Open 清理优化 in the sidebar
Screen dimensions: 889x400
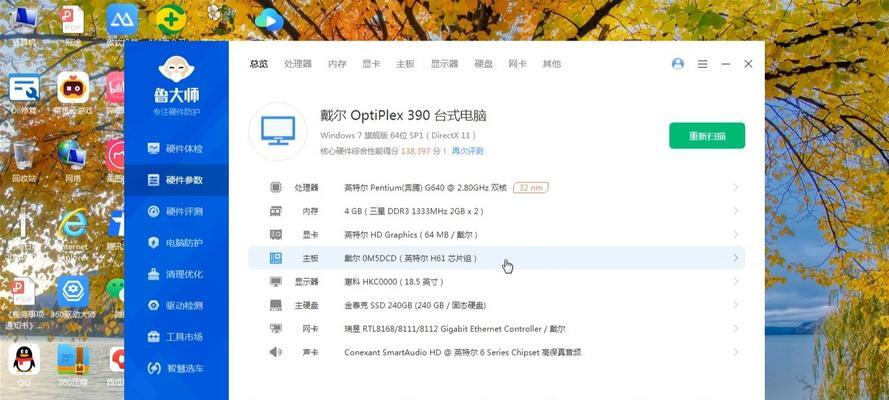[x=176, y=274]
